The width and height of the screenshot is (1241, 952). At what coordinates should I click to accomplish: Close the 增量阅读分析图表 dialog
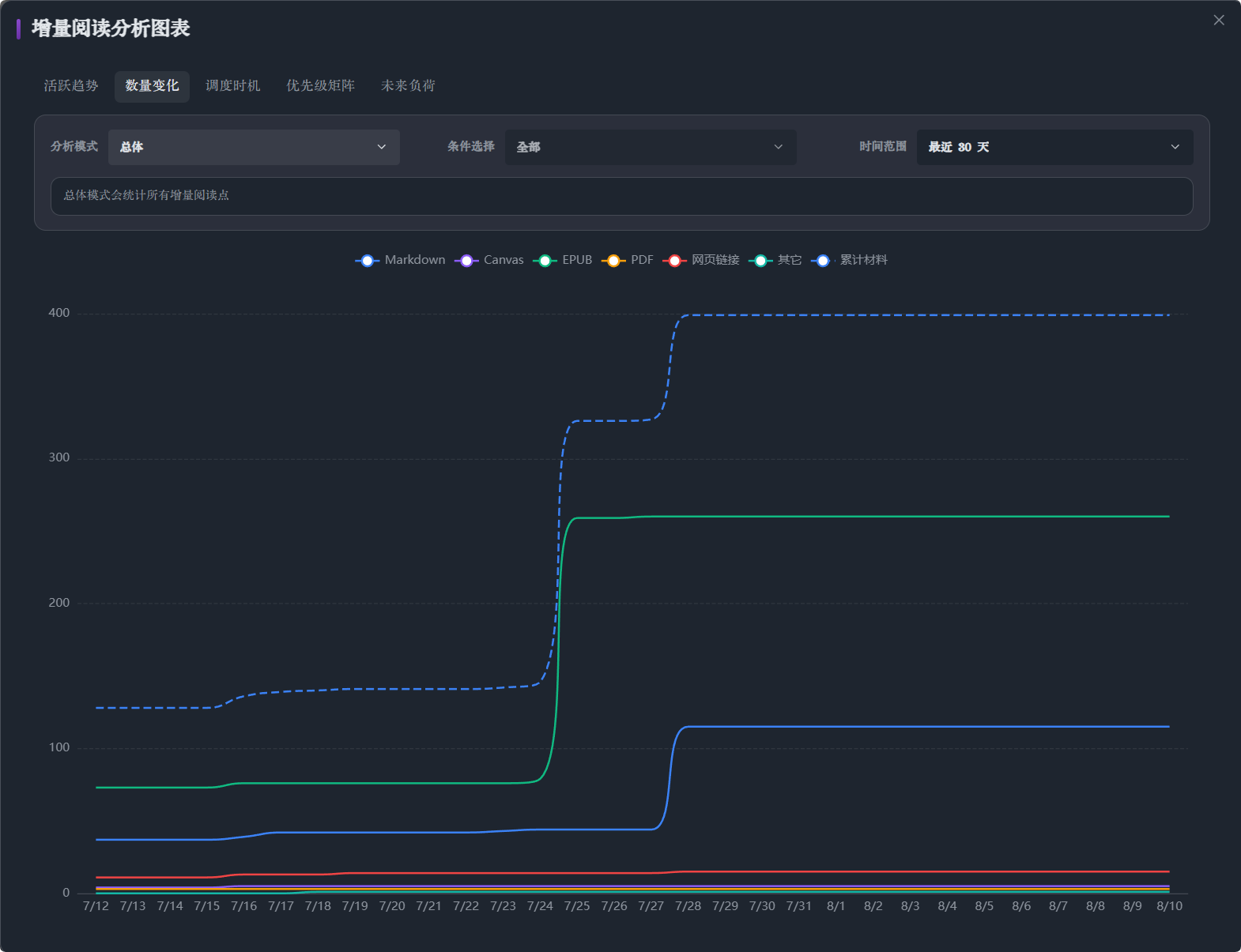(1219, 21)
